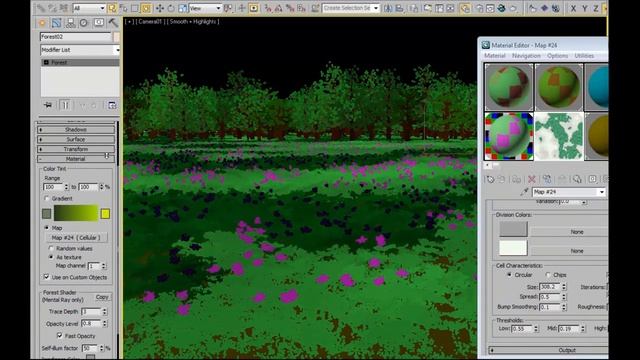Viewport: 640px width, 360px height.
Task: Activate the Select and Rotate tool
Action: pyautogui.click(x=171, y=8)
